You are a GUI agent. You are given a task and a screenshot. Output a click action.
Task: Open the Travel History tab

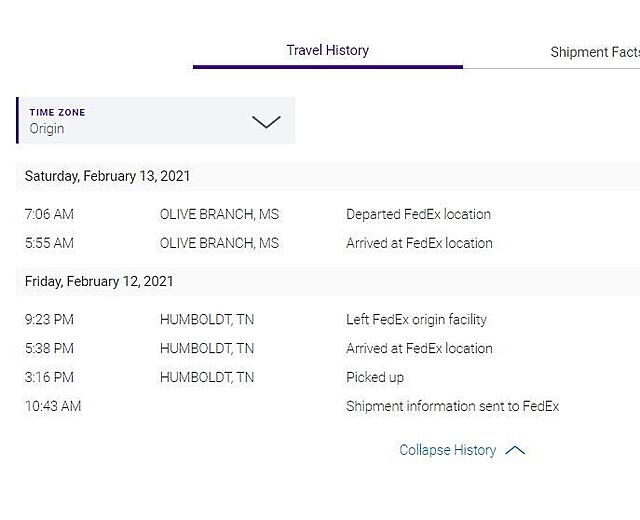327,50
